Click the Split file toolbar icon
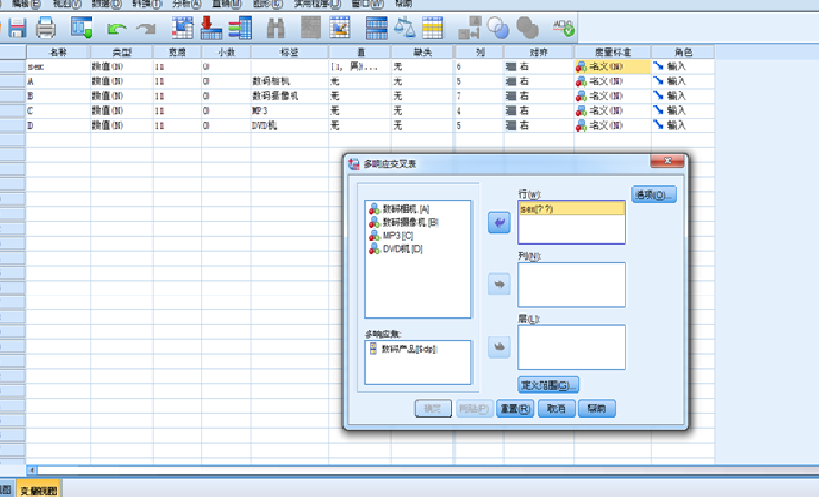Viewport: 819px width, 497px height. 377,28
